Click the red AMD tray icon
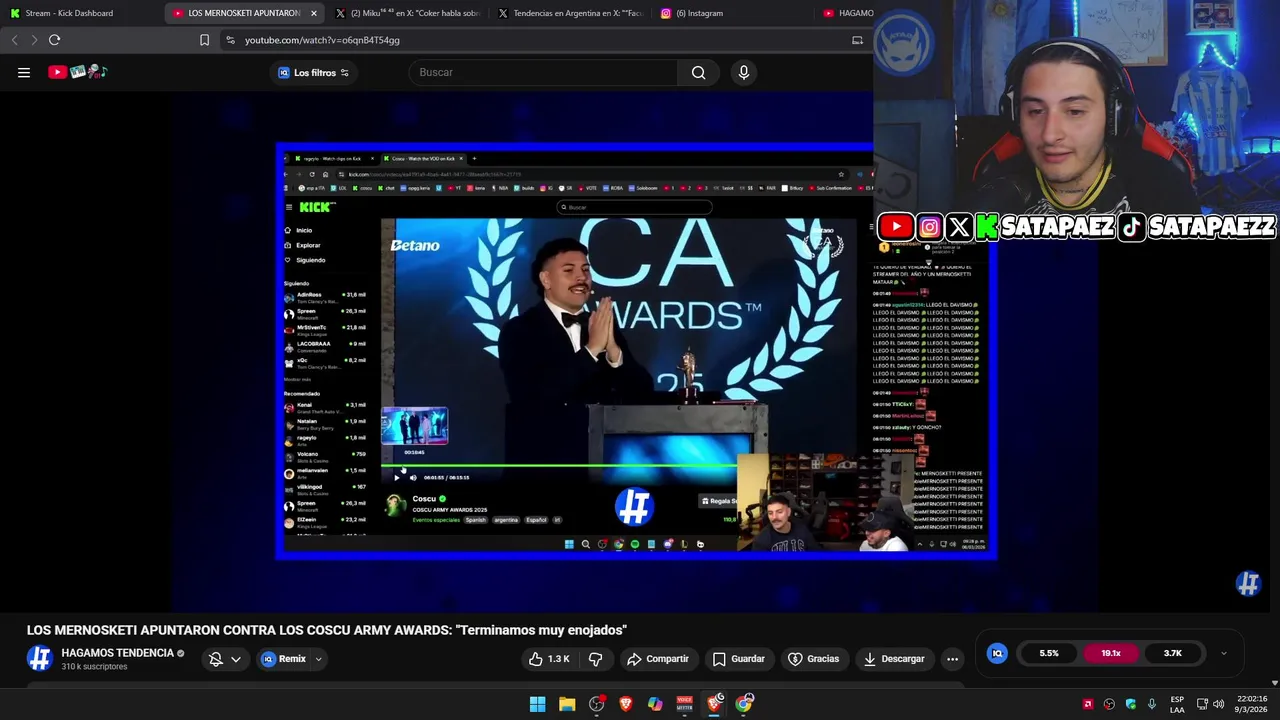The image size is (1280, 720). [x=1088, y=704]
